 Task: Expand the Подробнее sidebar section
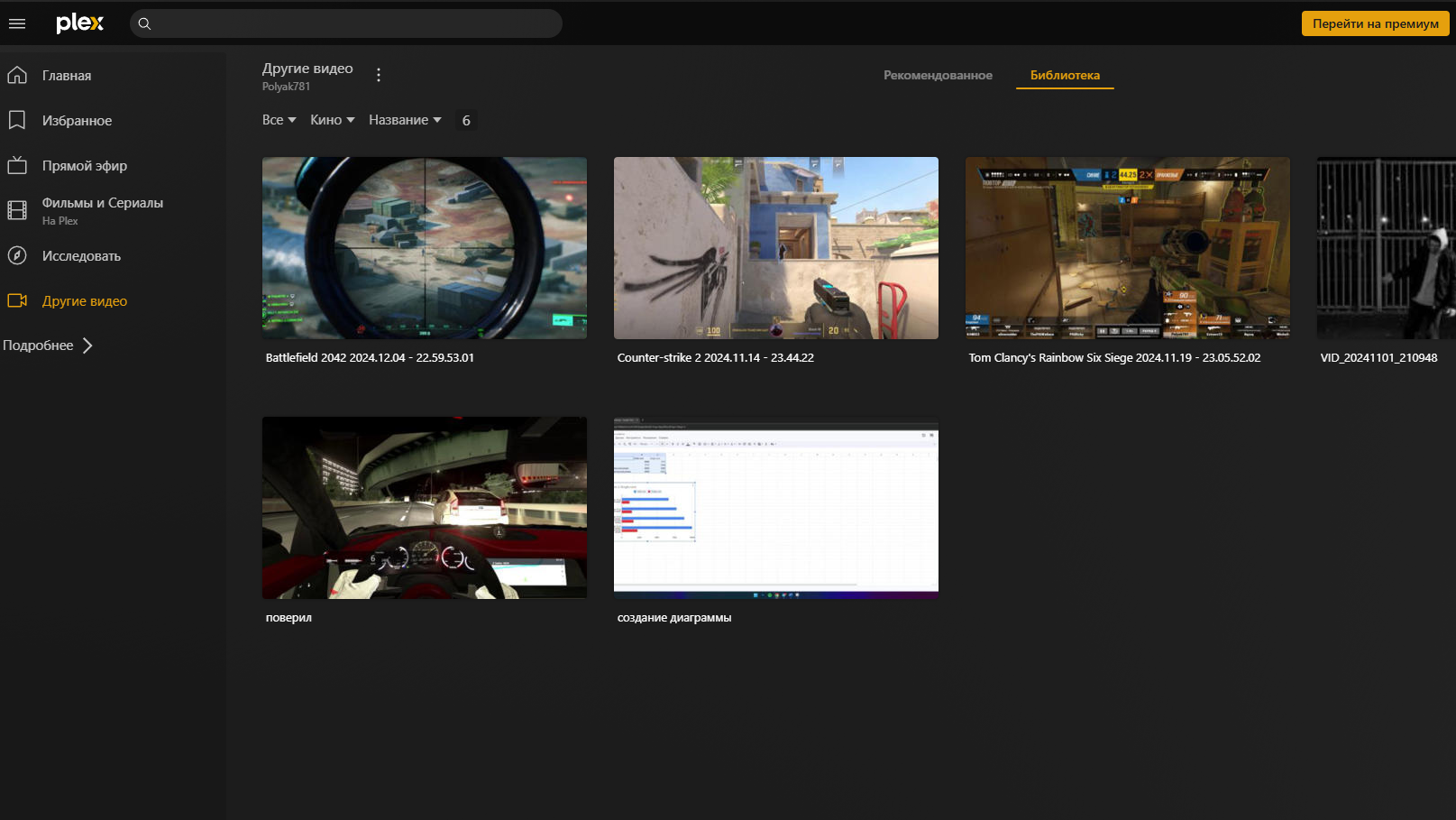tap(48, 346)
